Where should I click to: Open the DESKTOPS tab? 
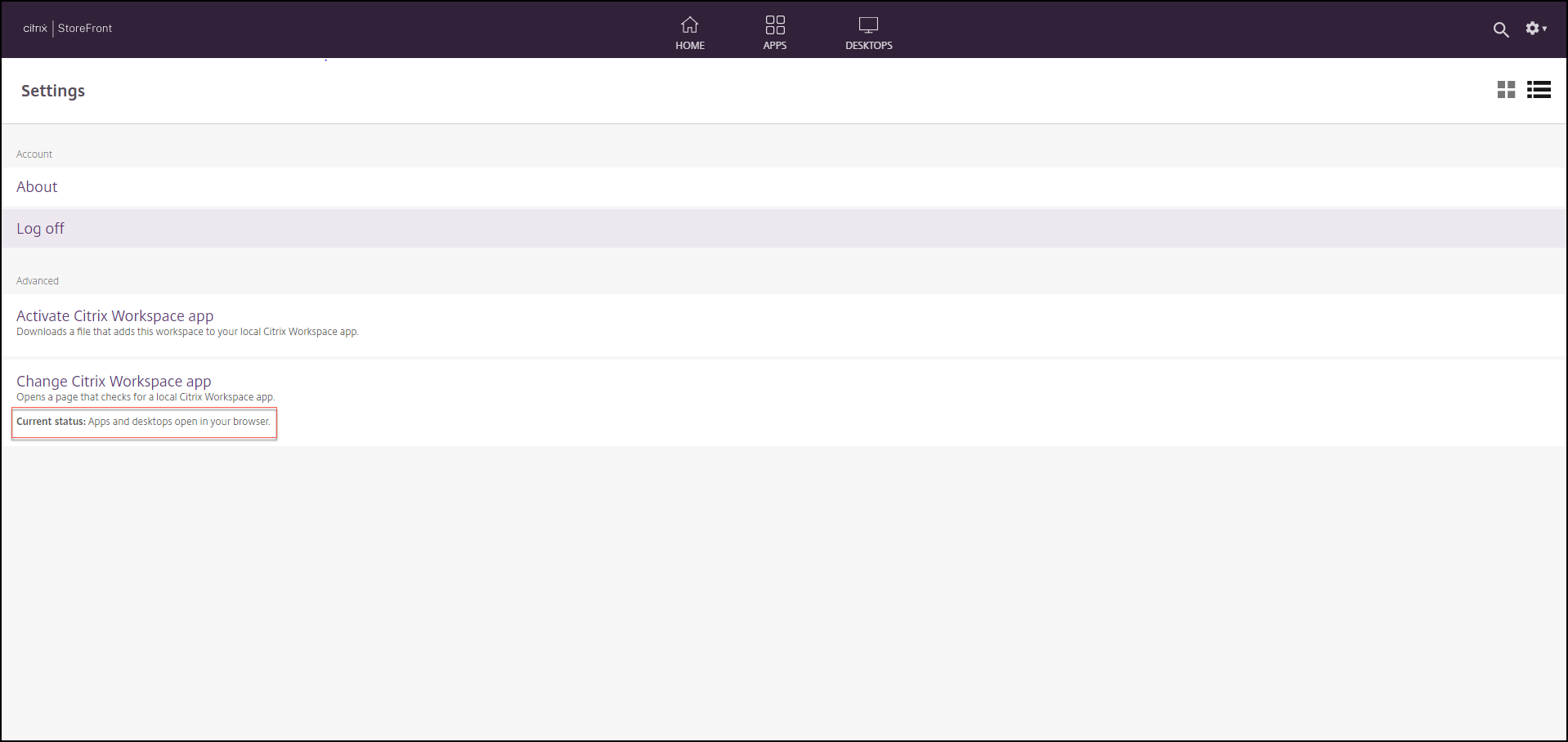869,34
